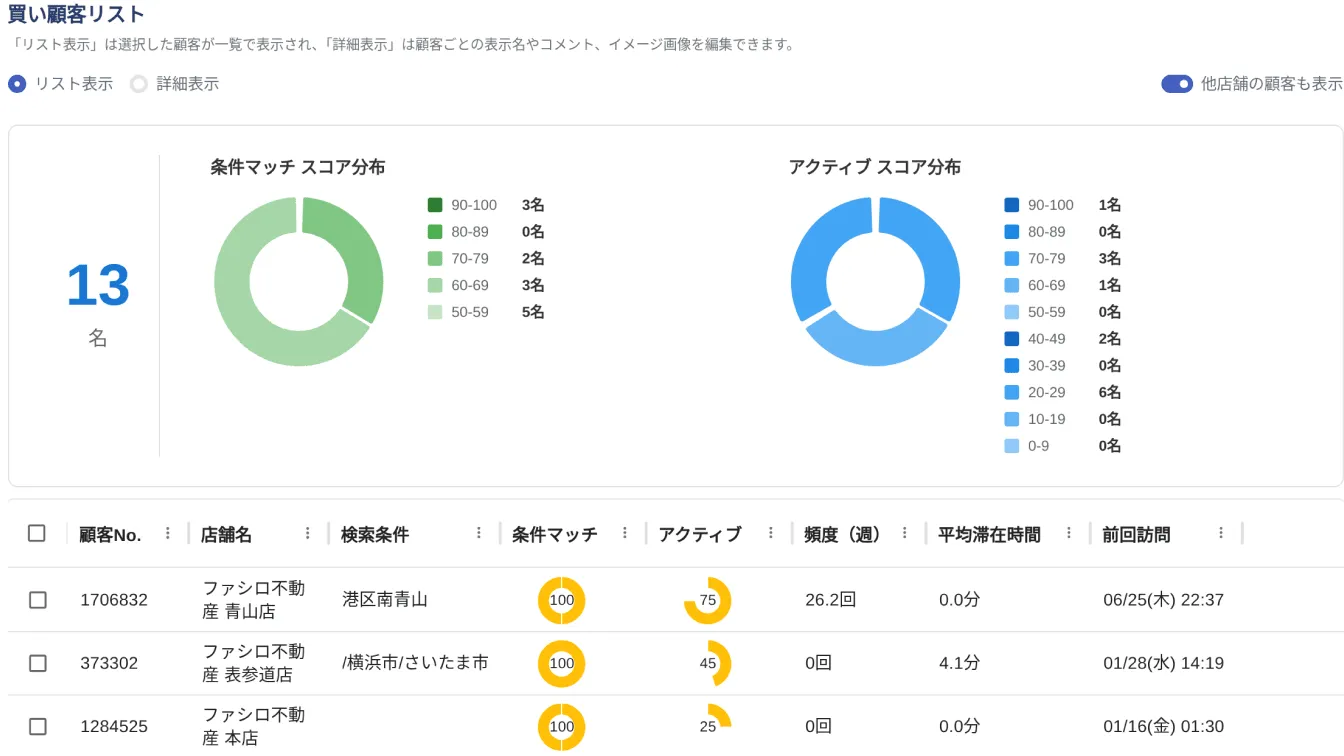The image size is (1344, 756).
Task: Click store name ファシロ不動産 本店
Action: point(253,727)
